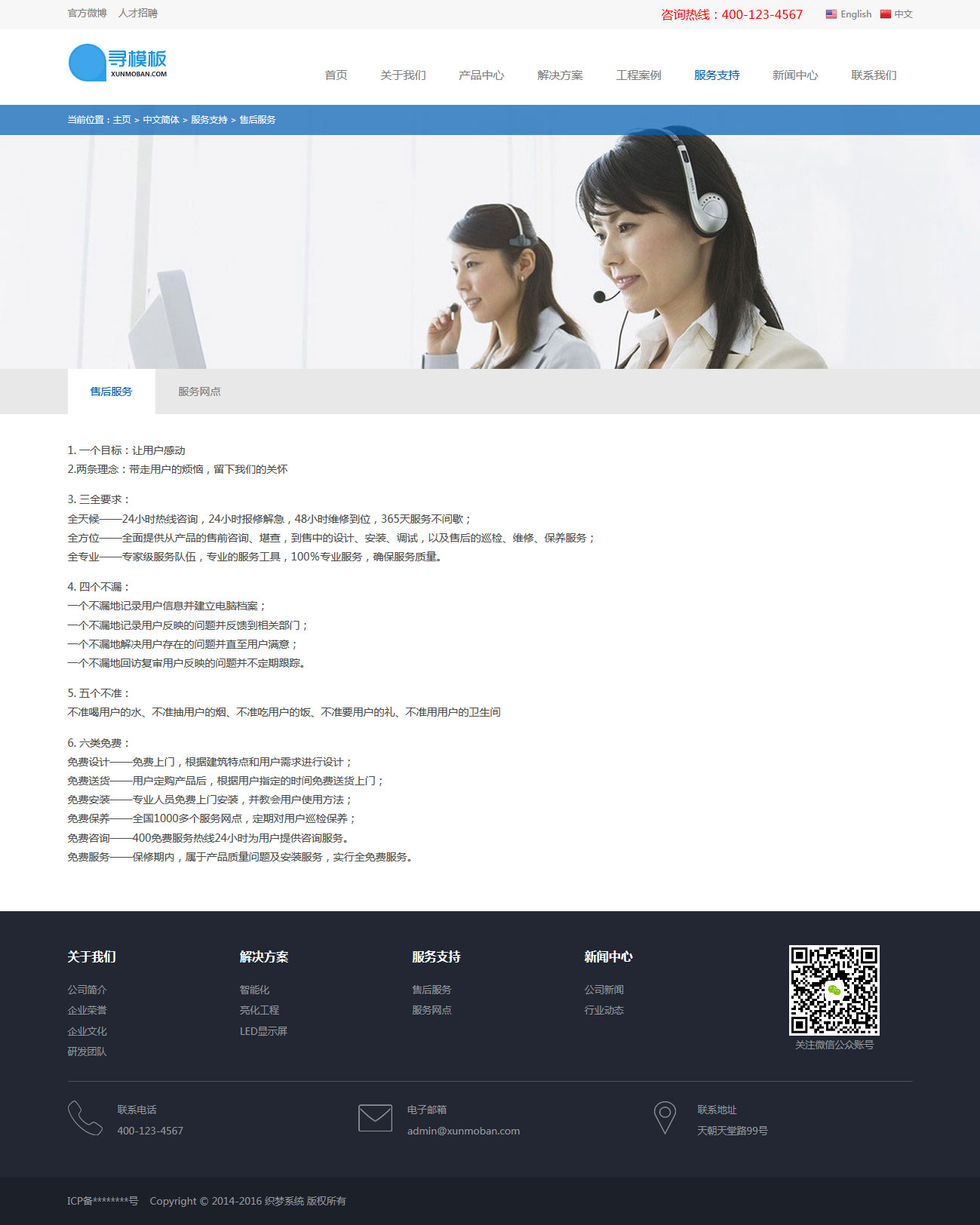Screen dimensions: 980x1225
Task: Click the China flag 中文 icon
Action: (x=885, y=14)
